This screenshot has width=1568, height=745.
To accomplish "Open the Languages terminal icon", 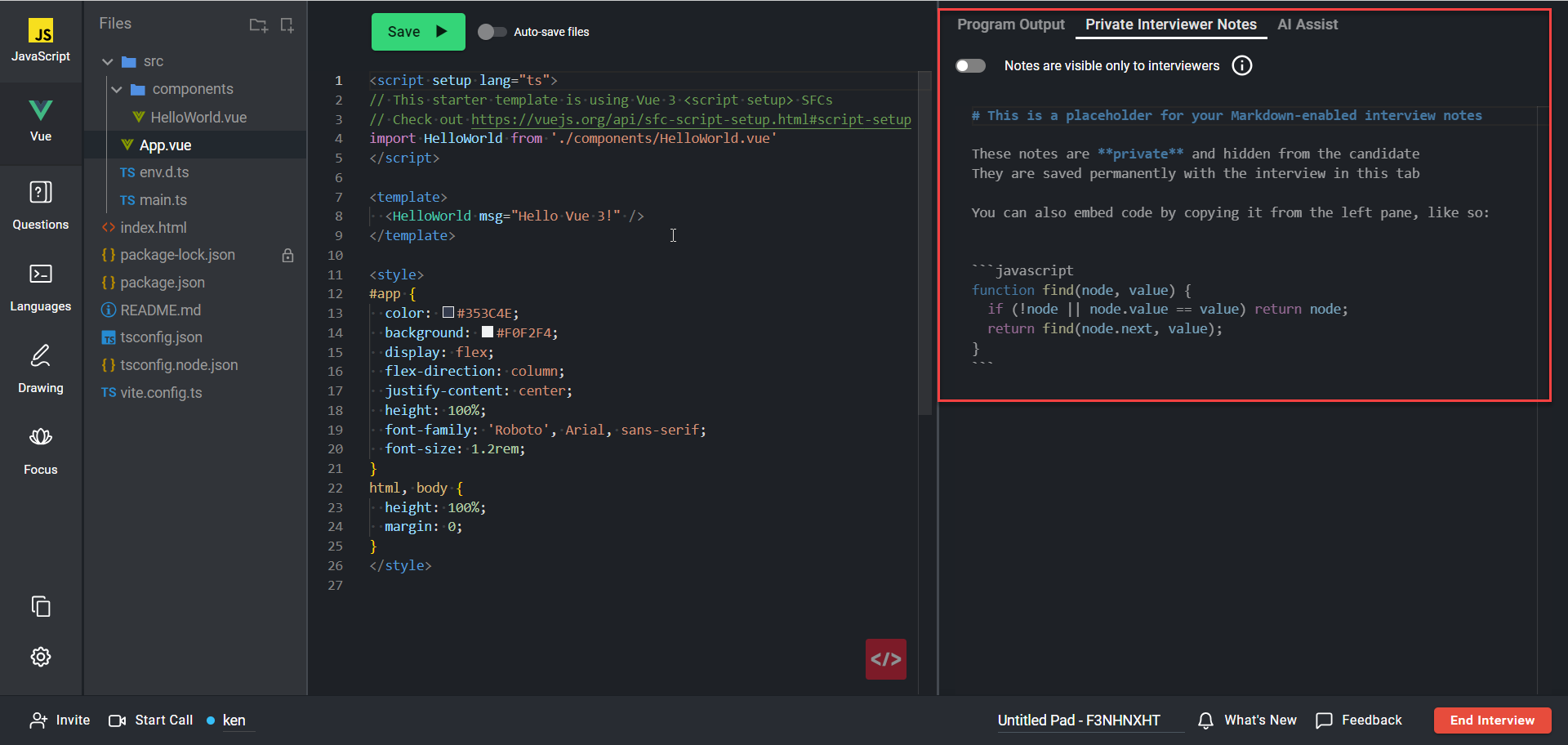I will 41,274.
